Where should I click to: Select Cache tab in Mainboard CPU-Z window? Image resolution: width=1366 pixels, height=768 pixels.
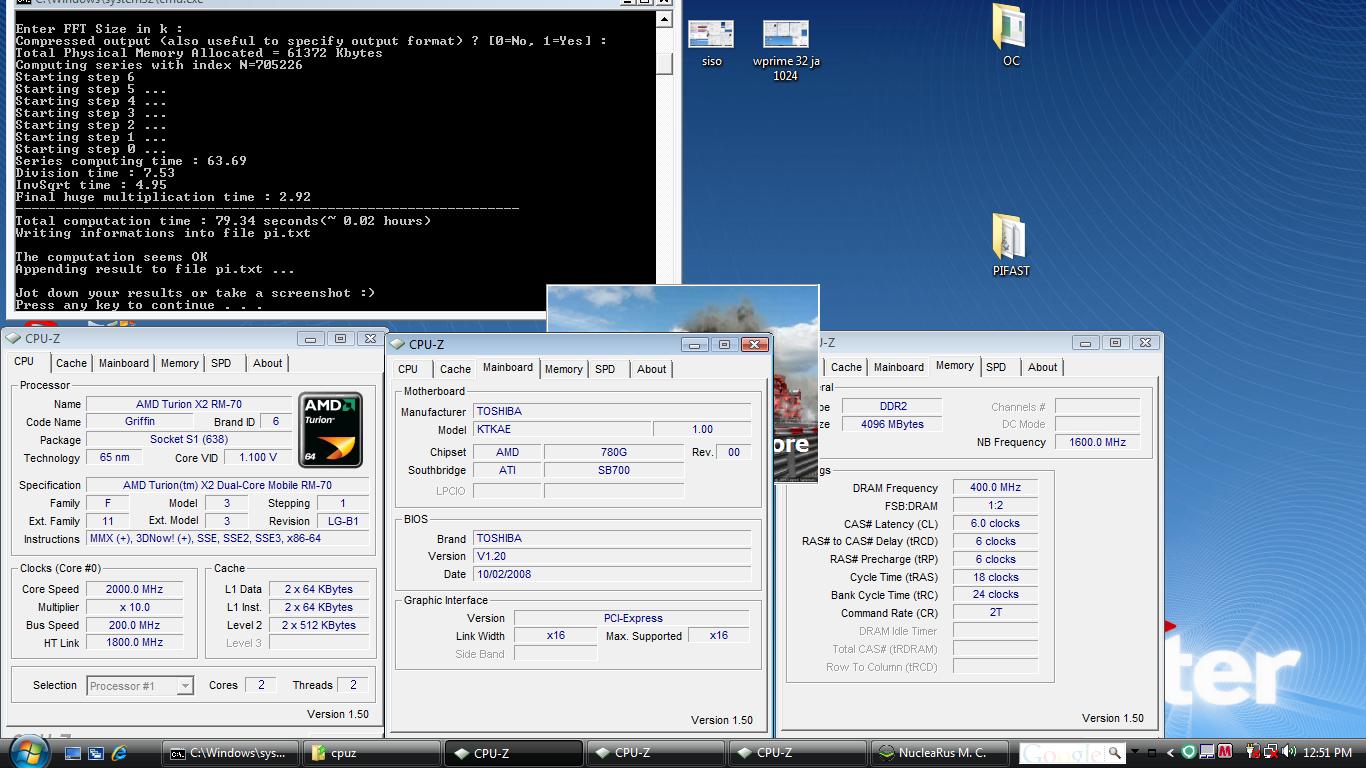tap(455, 369)
